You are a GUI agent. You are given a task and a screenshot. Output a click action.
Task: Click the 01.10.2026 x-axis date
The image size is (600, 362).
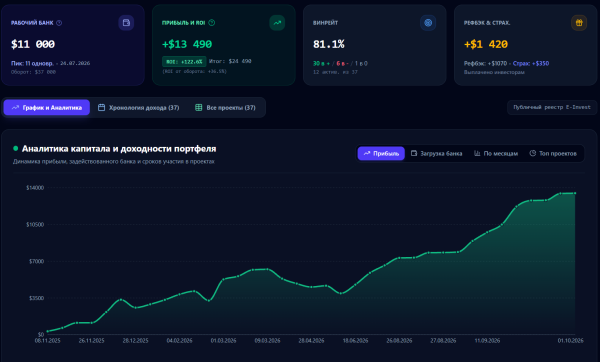click(571, 341)
